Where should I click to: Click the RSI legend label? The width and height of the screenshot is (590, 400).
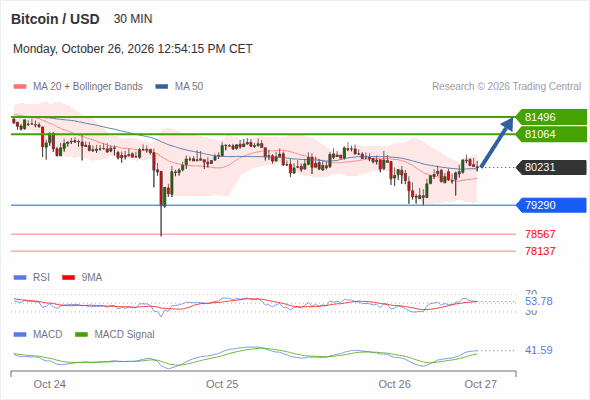(x=41, y=278)
